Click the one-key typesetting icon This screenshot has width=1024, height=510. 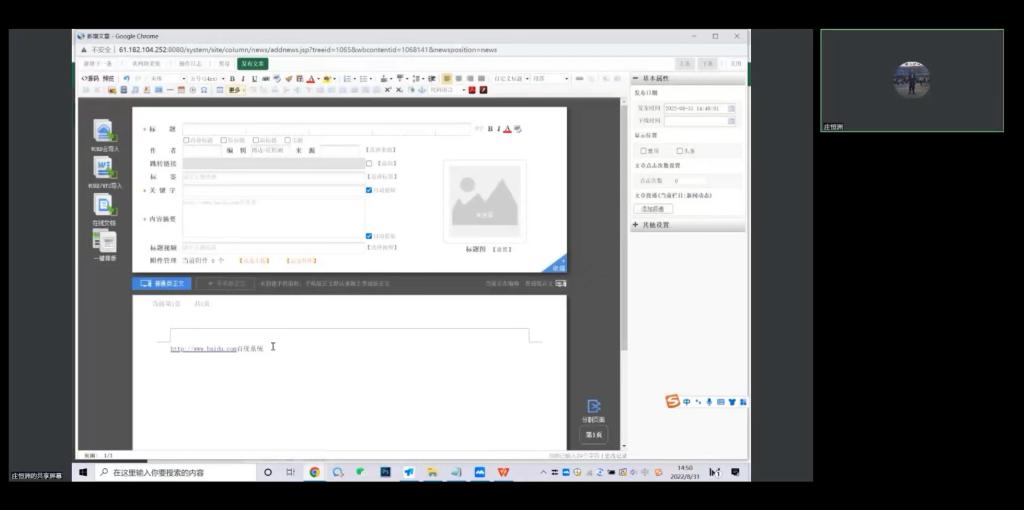(104, 241)
